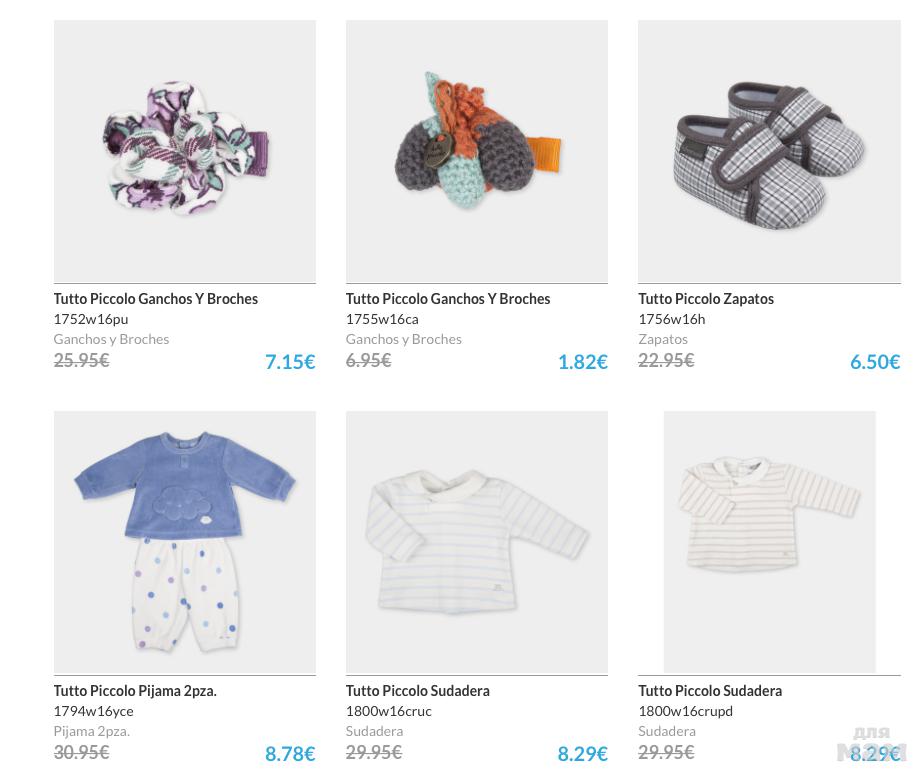922x776 pixels.
Task: Open the blue-striped sweatshirt image
Action: pyautogui.click(x=477, y=541)
